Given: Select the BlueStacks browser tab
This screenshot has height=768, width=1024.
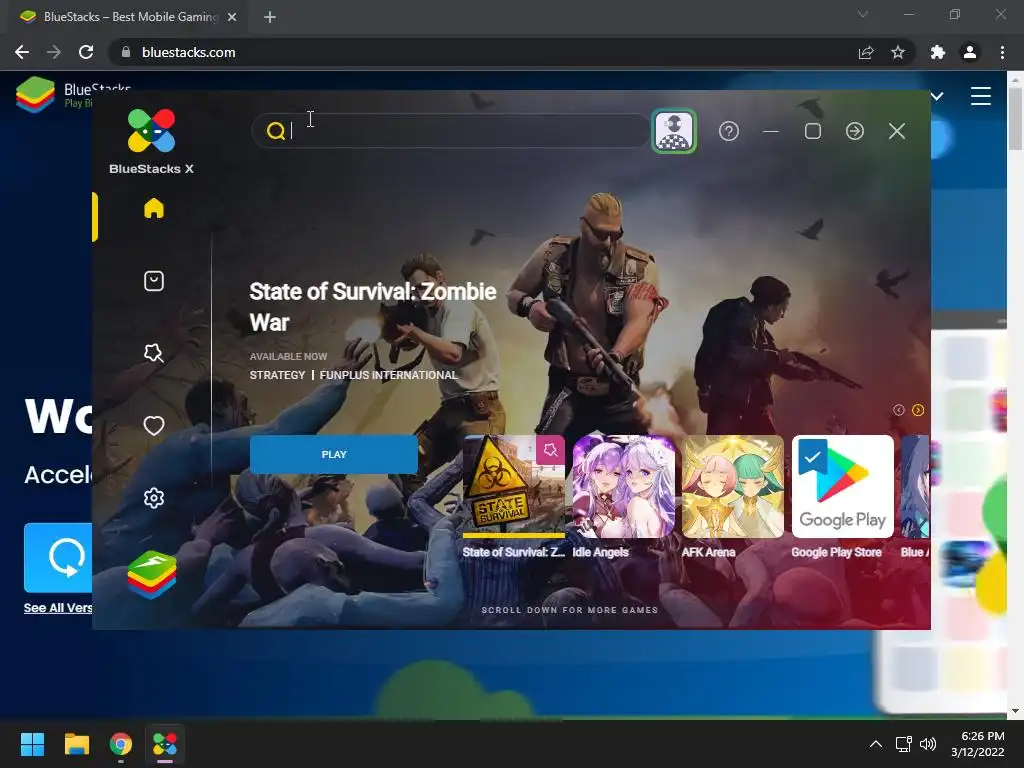Looking at the screenshot, I should coord(127,17).
